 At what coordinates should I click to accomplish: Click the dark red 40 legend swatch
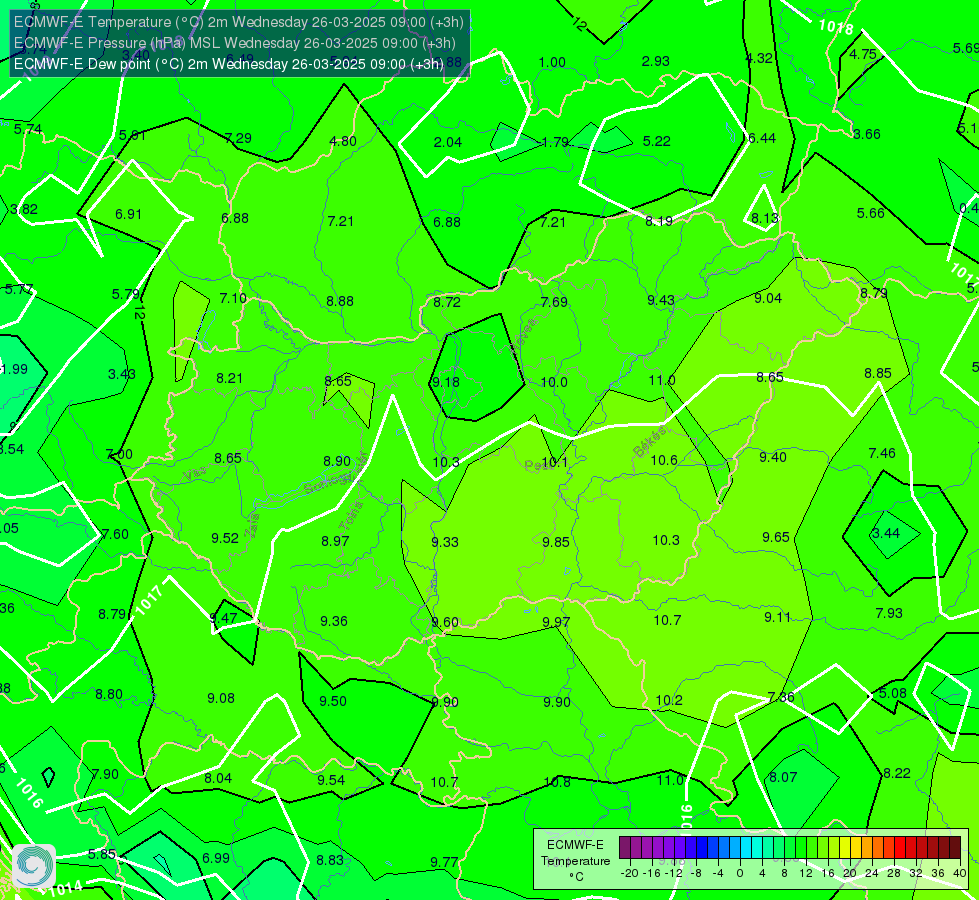point(955,848)
